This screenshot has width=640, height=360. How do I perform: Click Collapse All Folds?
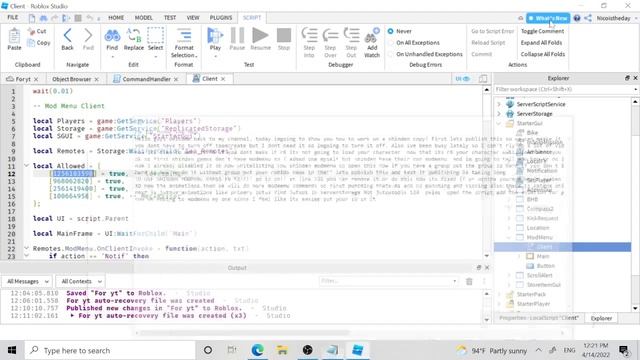(543, 54)
